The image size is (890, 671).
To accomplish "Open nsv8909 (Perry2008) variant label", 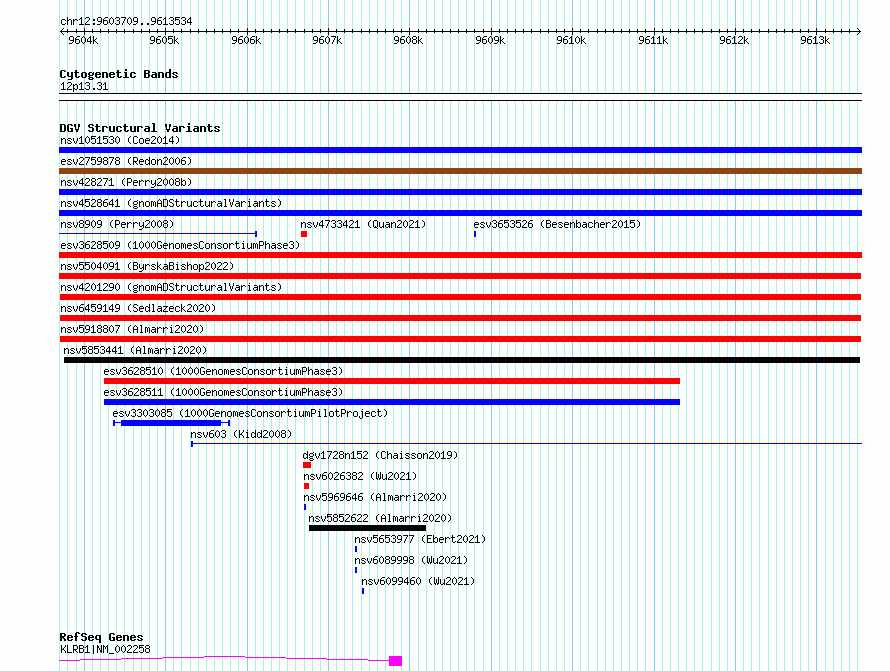I will coord(117,224).
